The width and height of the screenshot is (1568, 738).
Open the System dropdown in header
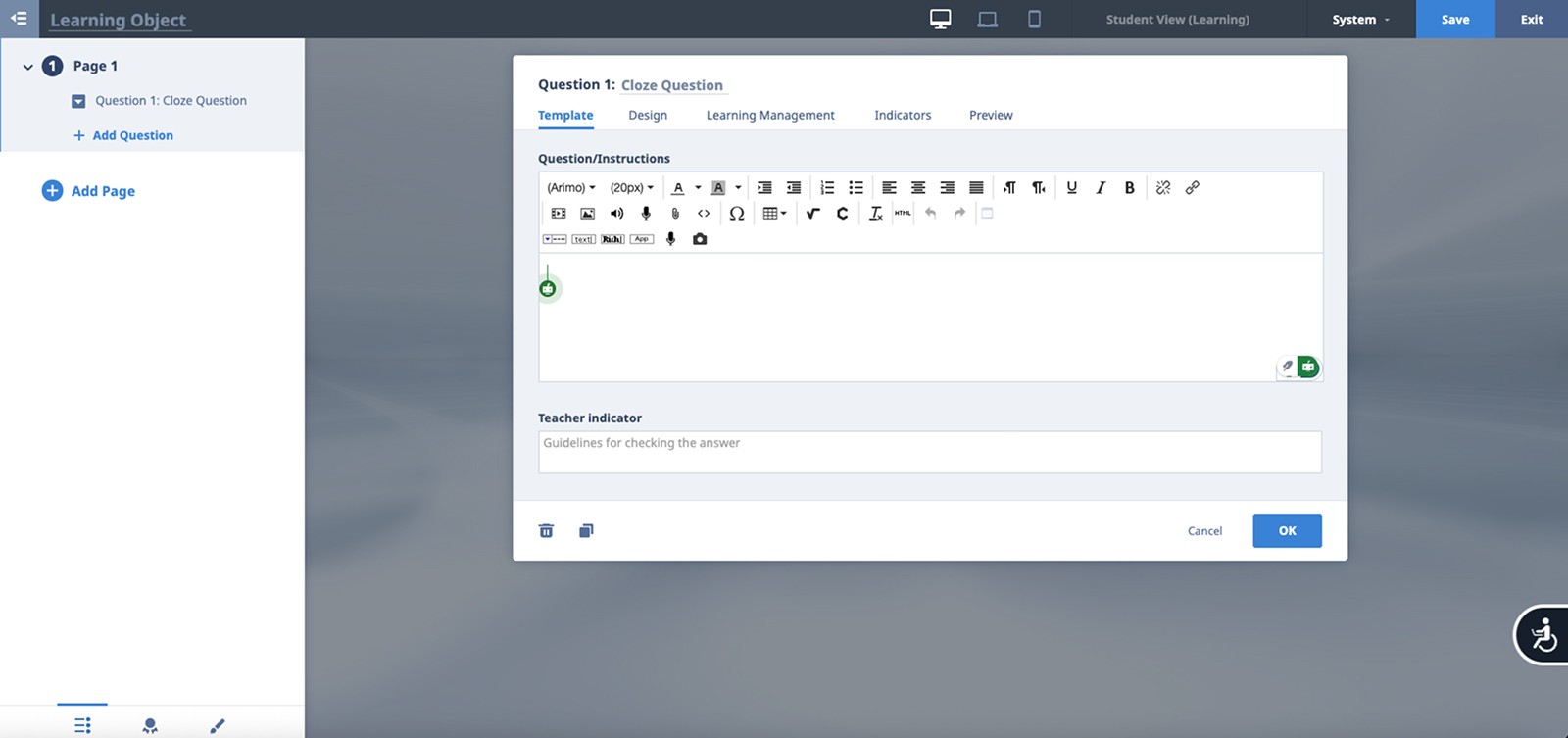pyautogui.click(x=1361, y=20)
